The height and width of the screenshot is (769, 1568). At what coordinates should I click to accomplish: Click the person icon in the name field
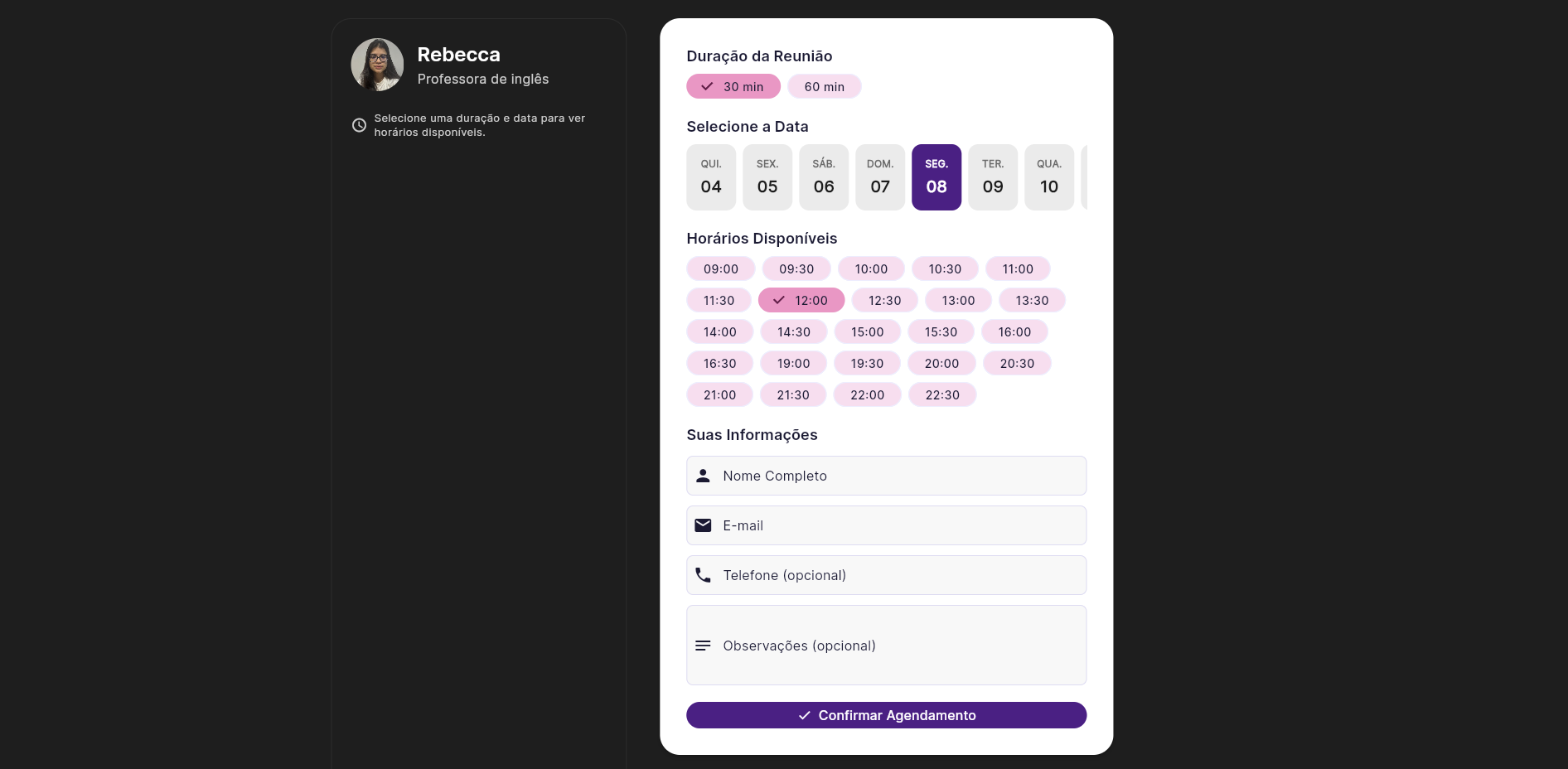[x=703, y=476]
